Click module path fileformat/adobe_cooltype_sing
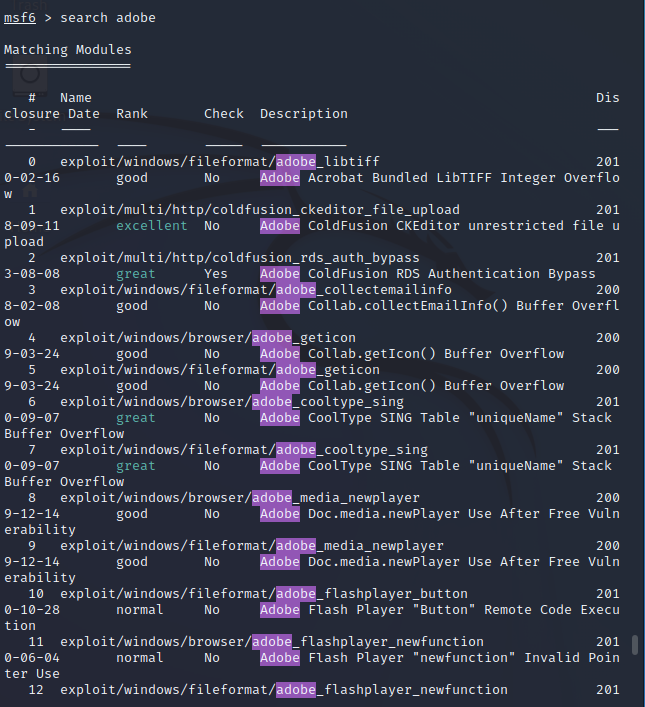The height and width of the screenshot is (707, 645). pyautogui.click(x=244, y=450)
